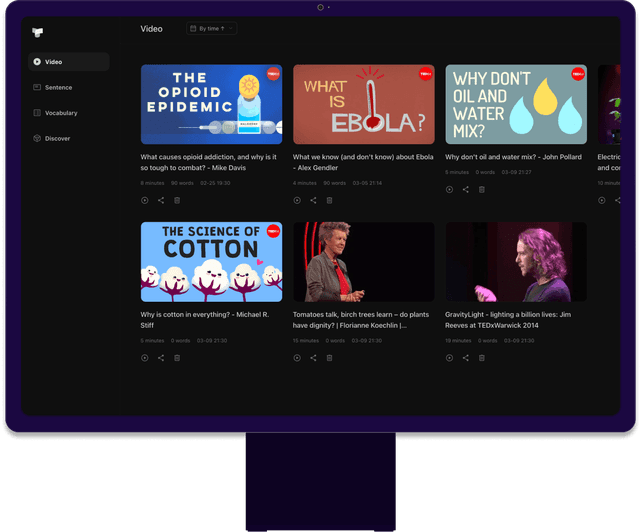
Task: Share the Tomatoes talk video
Action: pyautogui.click(x=313, y=357)
